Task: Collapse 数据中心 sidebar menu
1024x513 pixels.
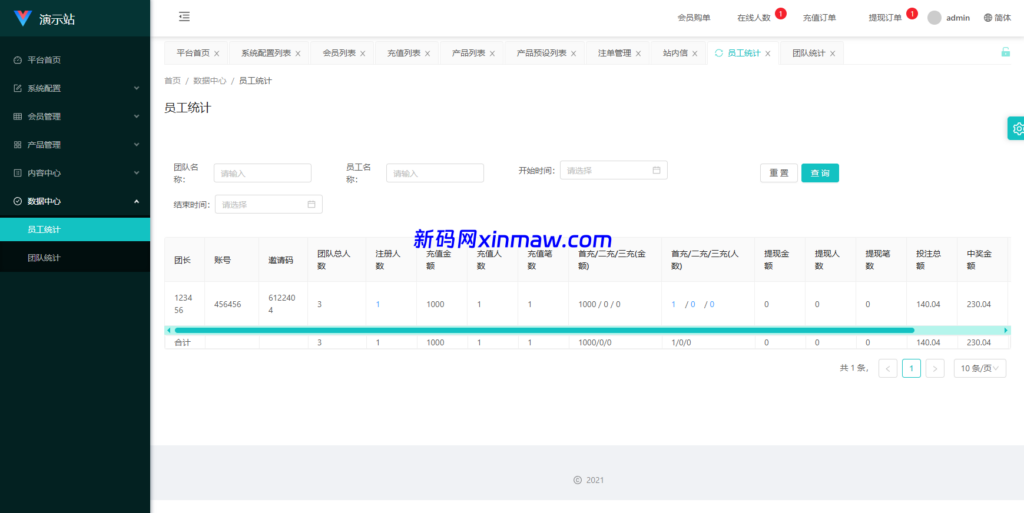Action: point(75,201)
